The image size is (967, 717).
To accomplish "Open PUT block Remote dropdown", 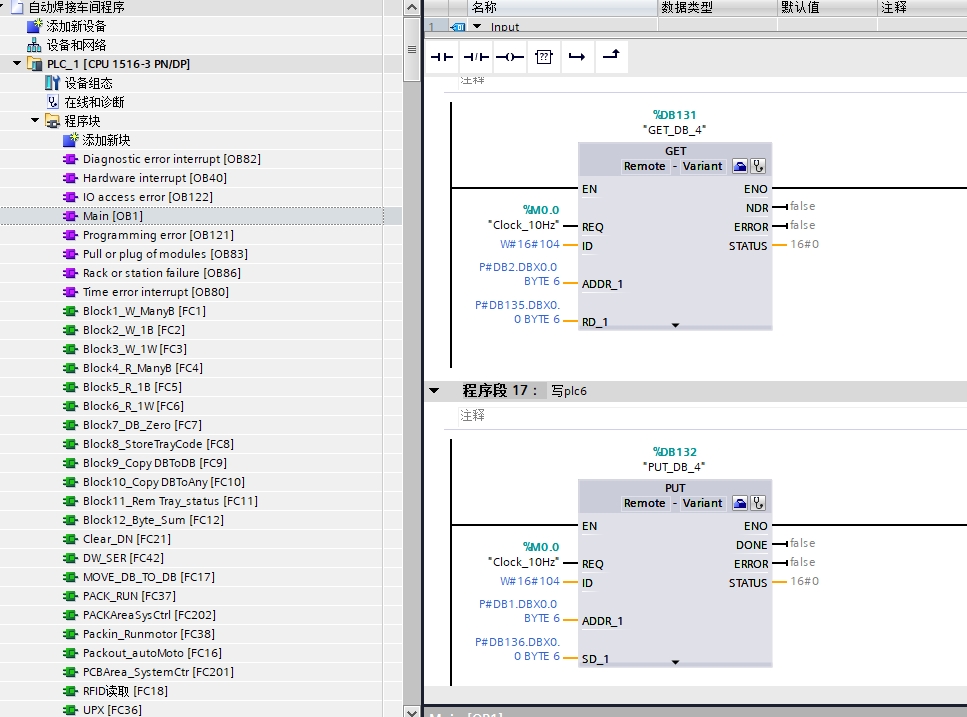I will click(644, 504).
